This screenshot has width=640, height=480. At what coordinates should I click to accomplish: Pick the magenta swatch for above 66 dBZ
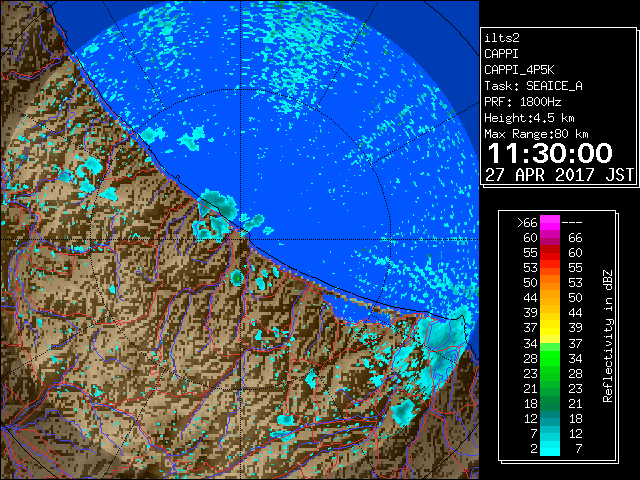(x=550, y=223)
